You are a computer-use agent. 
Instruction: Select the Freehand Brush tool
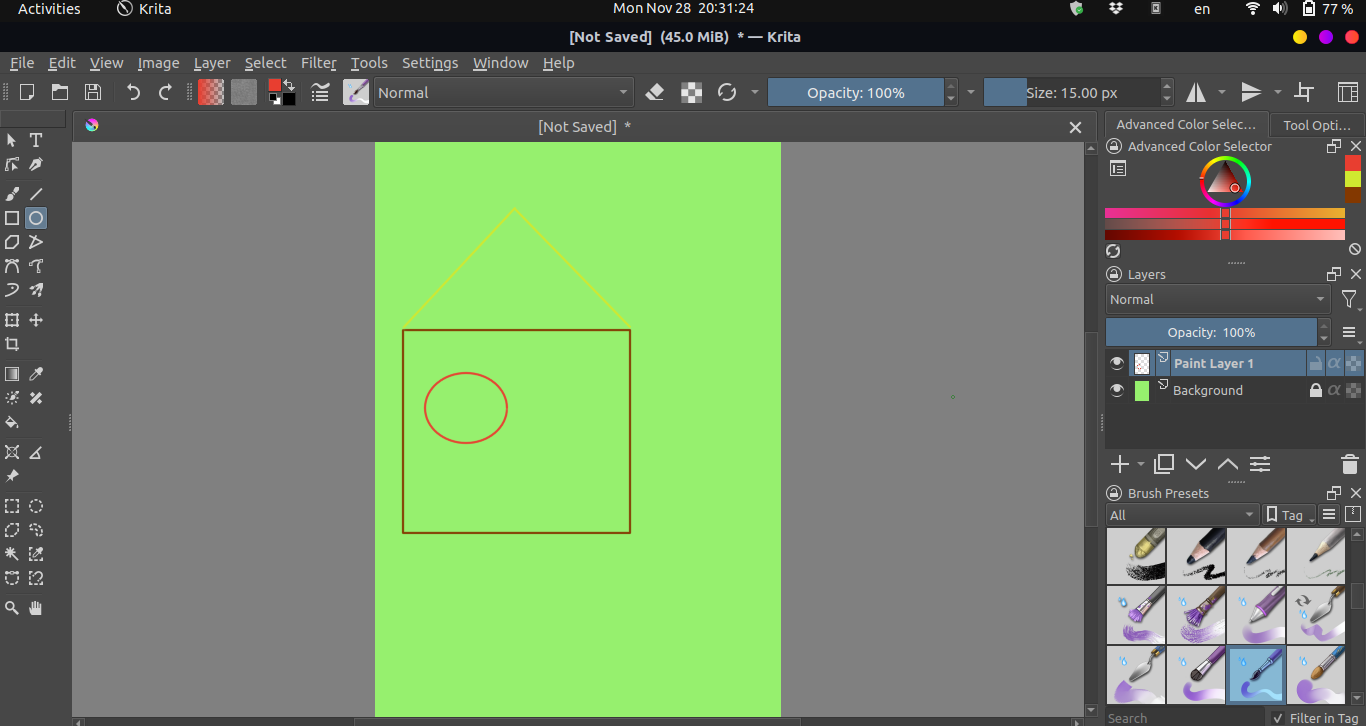12,193
